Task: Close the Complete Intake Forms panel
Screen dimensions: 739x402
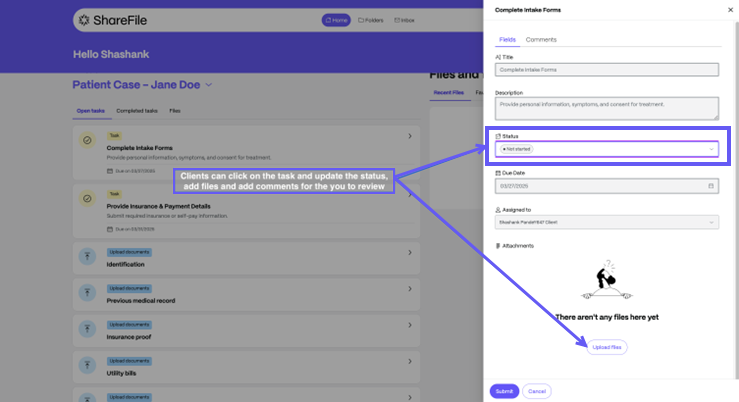Action: (x=731, y=10)
